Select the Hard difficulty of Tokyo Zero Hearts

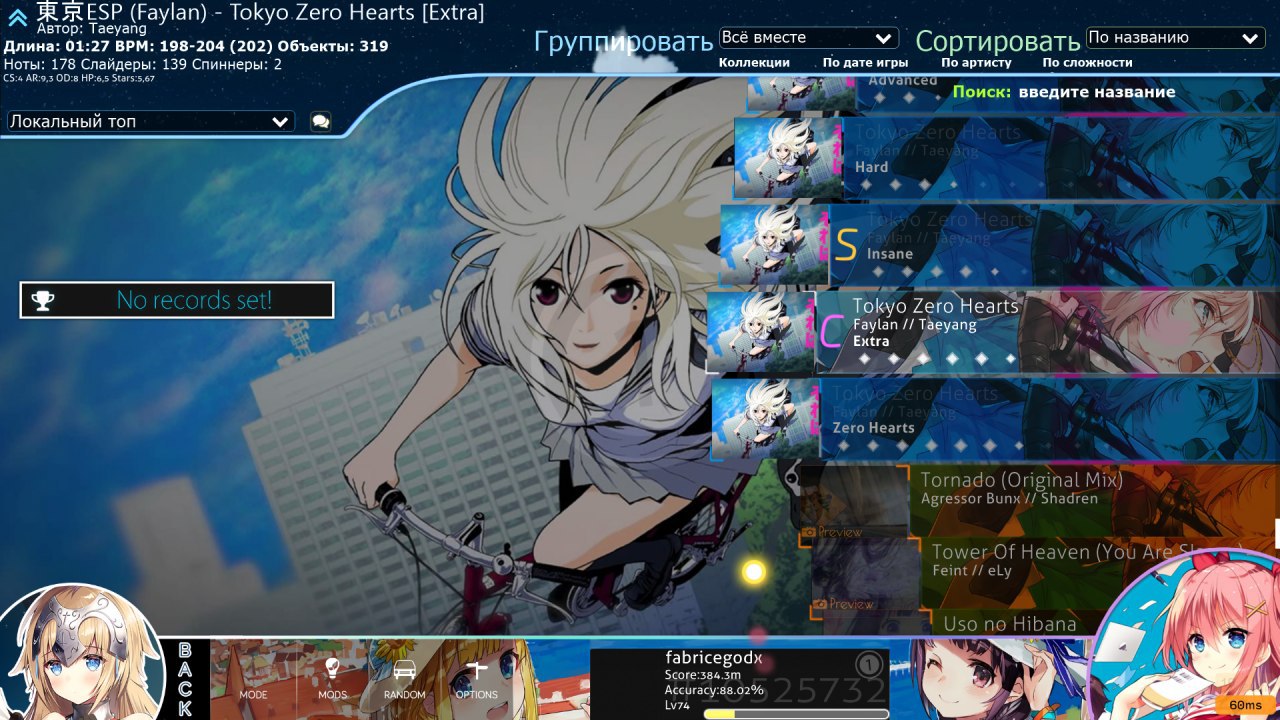pos(1007,158)
